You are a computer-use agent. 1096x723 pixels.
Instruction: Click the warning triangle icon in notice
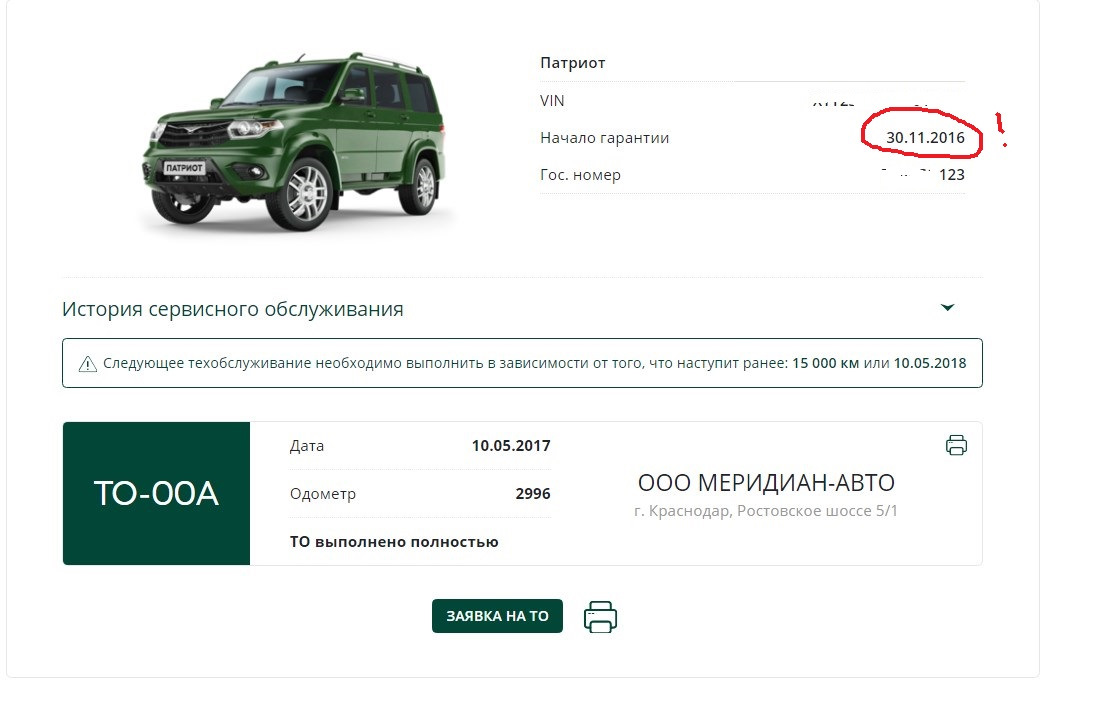pos(87,364)
